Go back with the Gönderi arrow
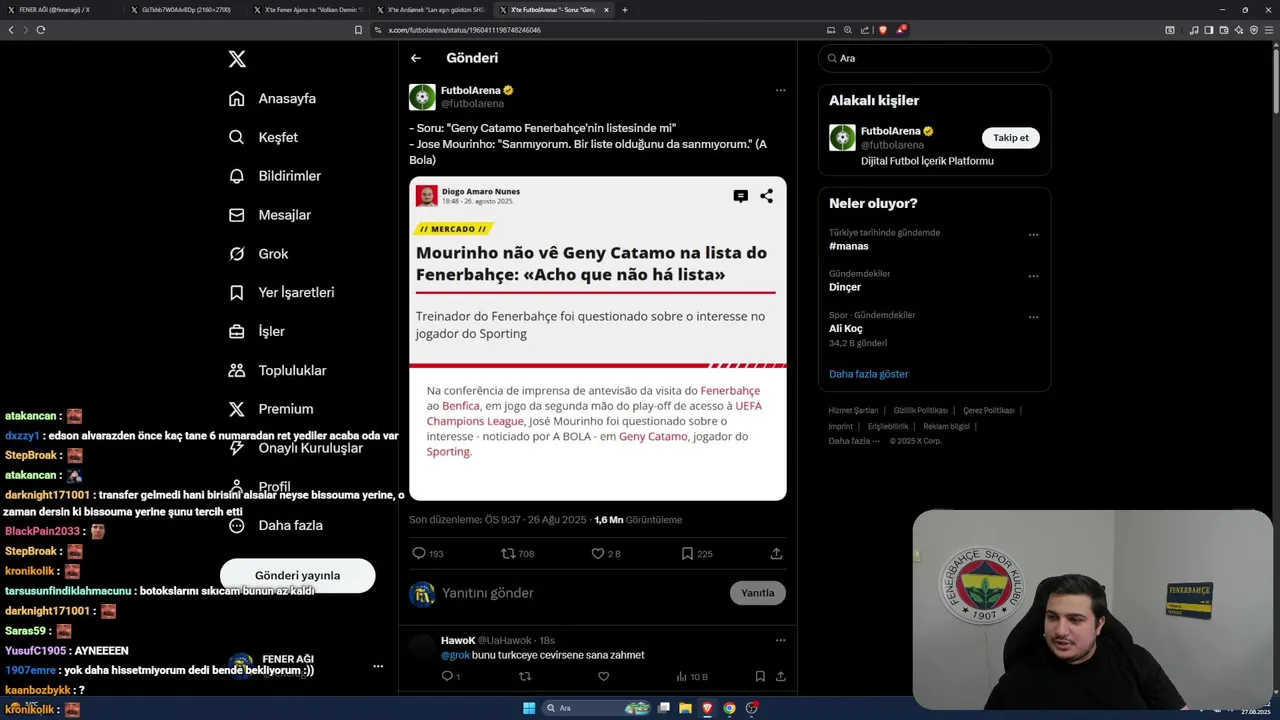 [x=416, y=58]
